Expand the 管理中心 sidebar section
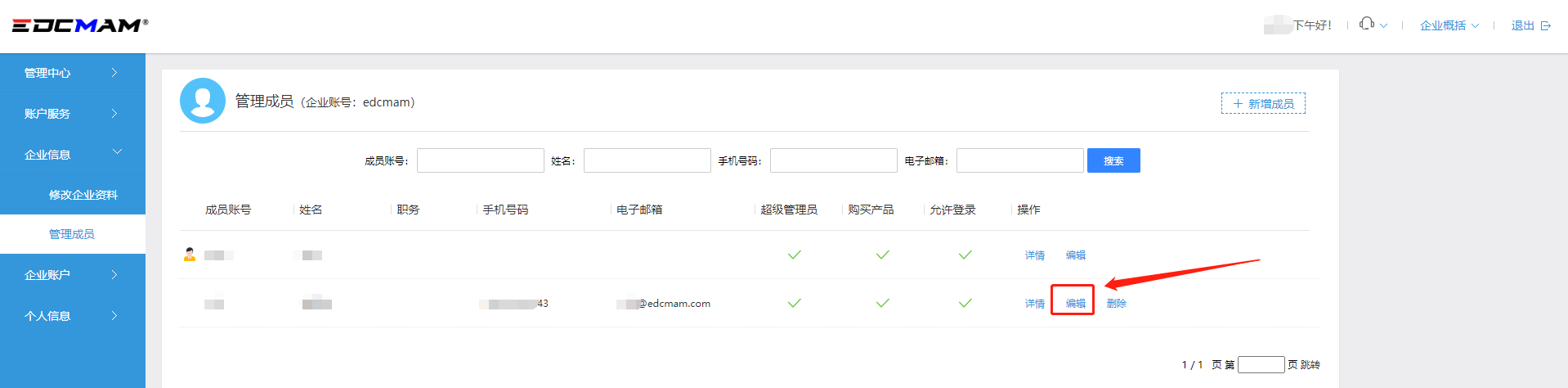Image resolution: width=1568 pixels, height=388 pixels. point(72,73)
